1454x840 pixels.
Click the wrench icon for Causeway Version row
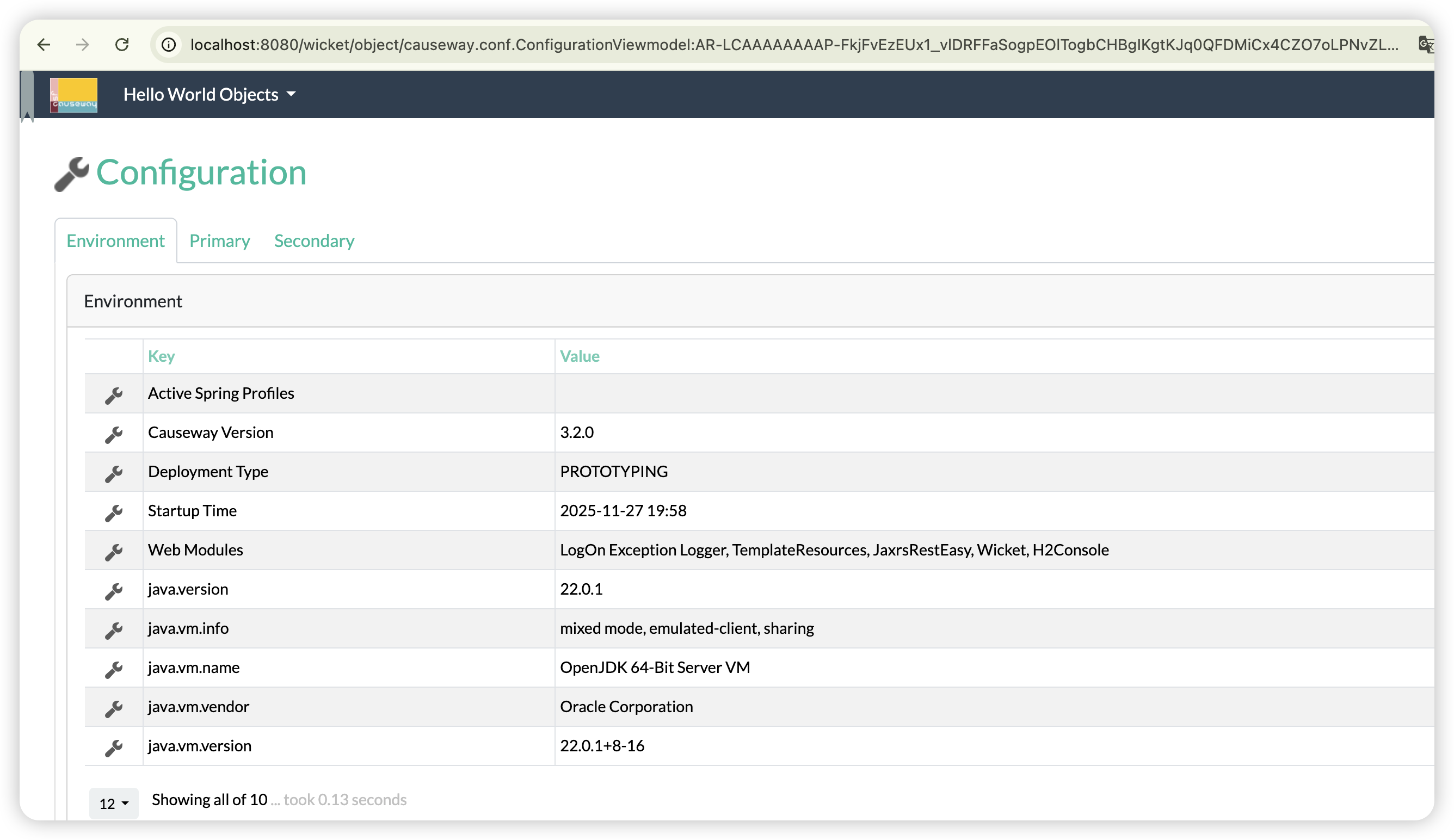114,435
